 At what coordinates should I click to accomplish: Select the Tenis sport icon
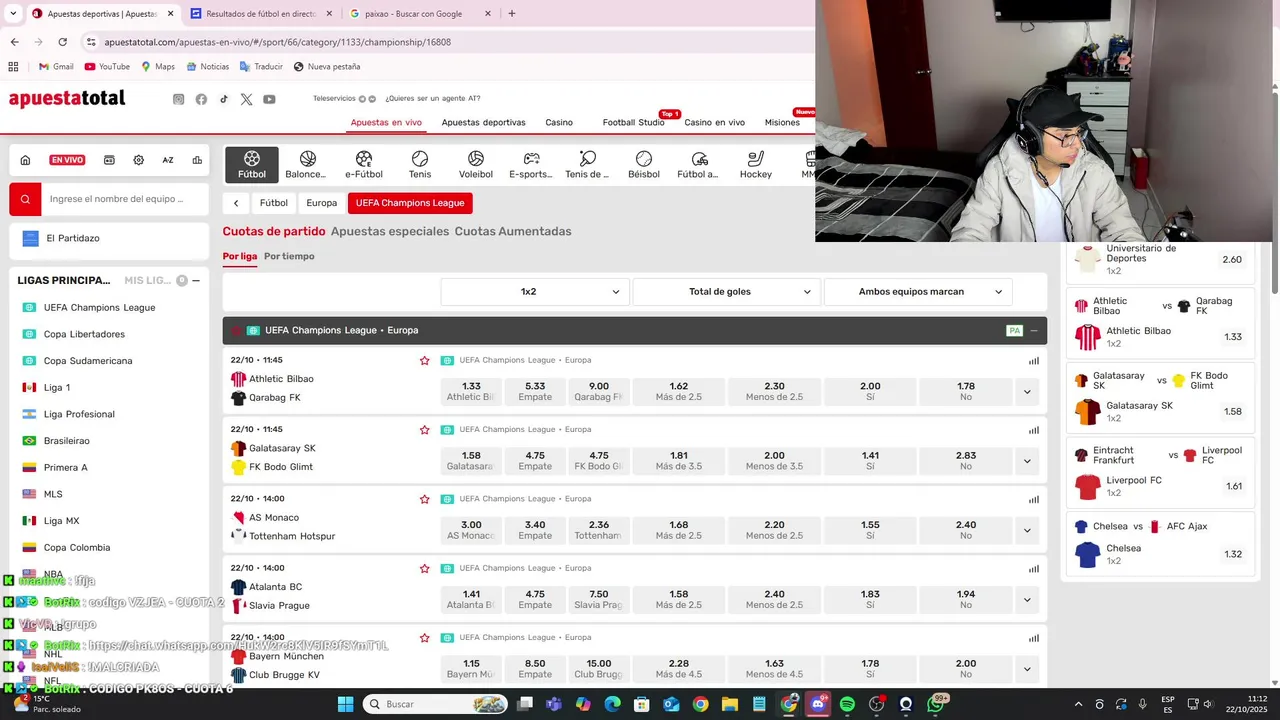[x=420, y=164]
